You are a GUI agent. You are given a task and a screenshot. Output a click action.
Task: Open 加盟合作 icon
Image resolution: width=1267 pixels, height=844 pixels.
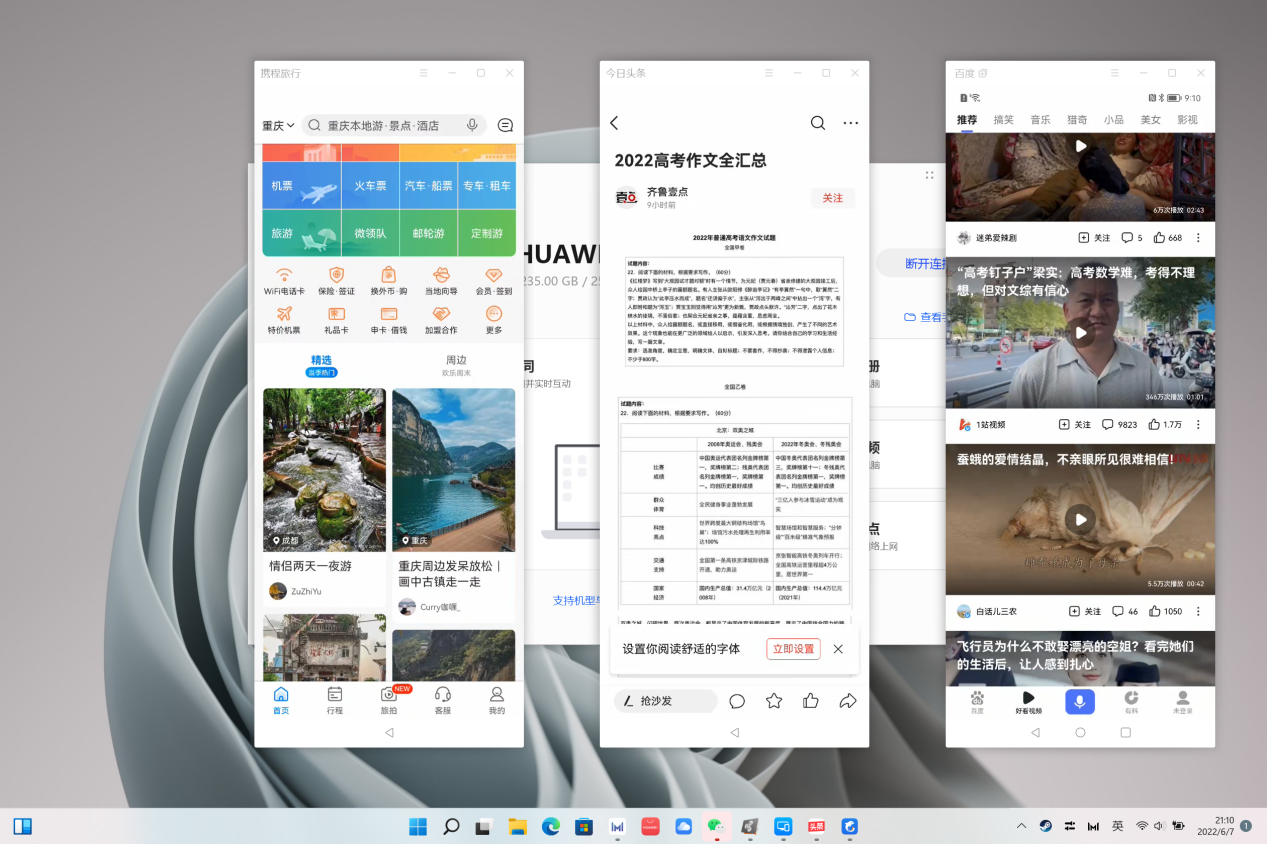[x=441, y=320]
